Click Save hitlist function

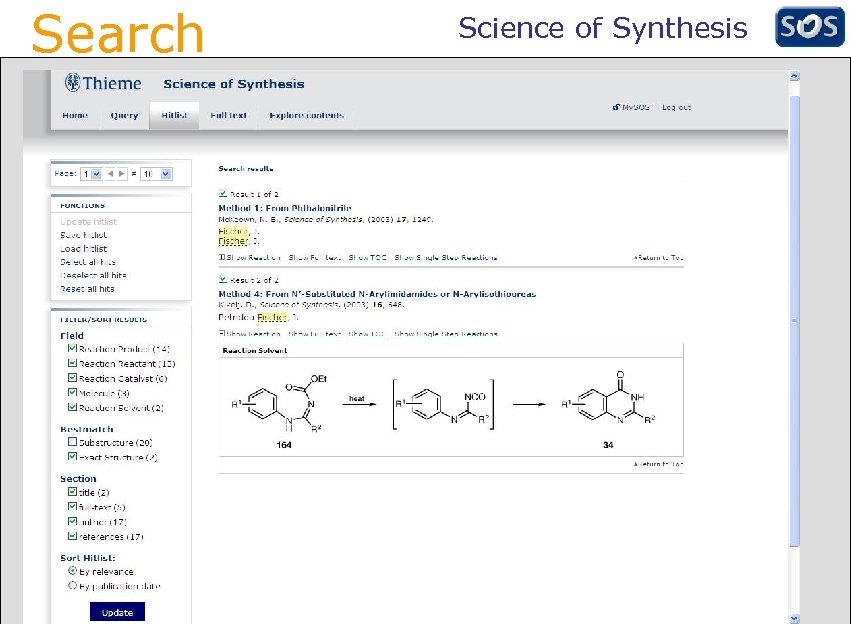tap(84, 235)
